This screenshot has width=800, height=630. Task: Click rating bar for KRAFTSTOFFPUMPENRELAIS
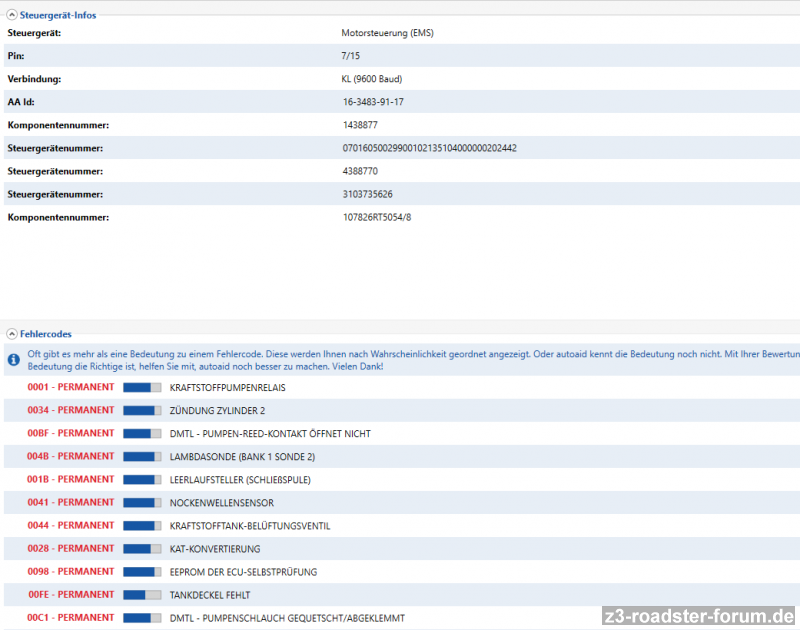tap(142, 387)
